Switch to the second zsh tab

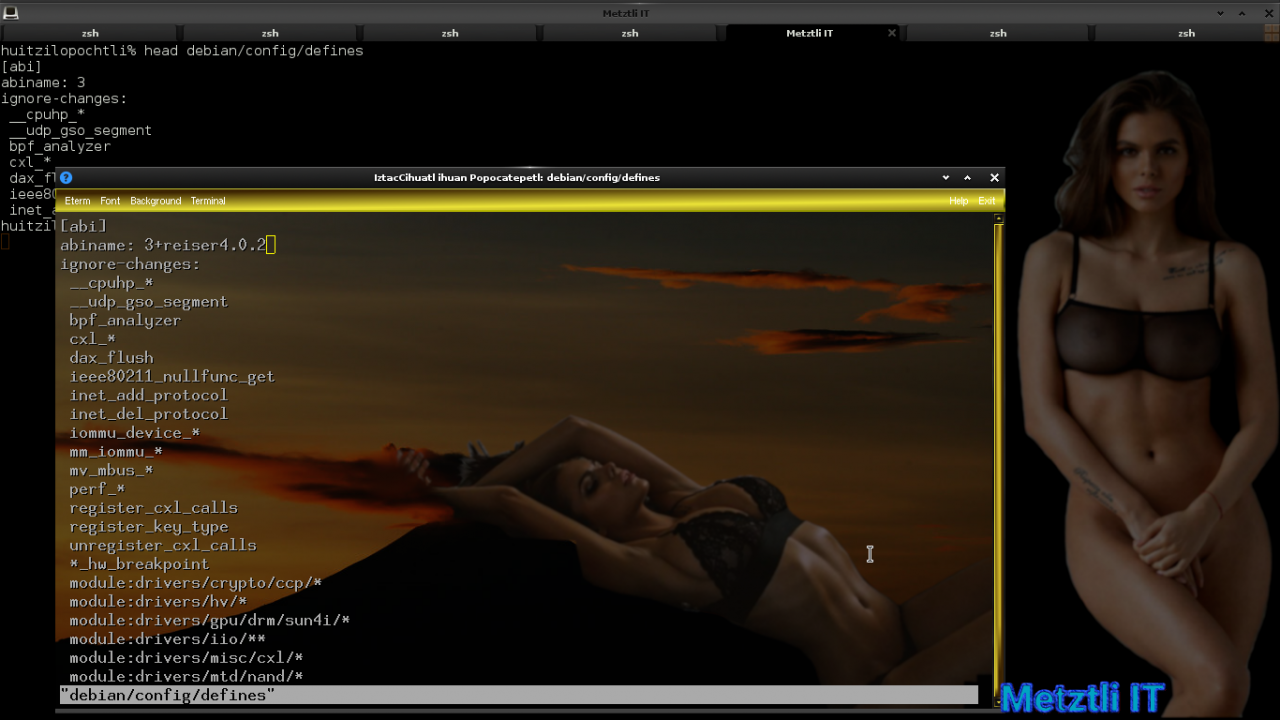point(270,33)
